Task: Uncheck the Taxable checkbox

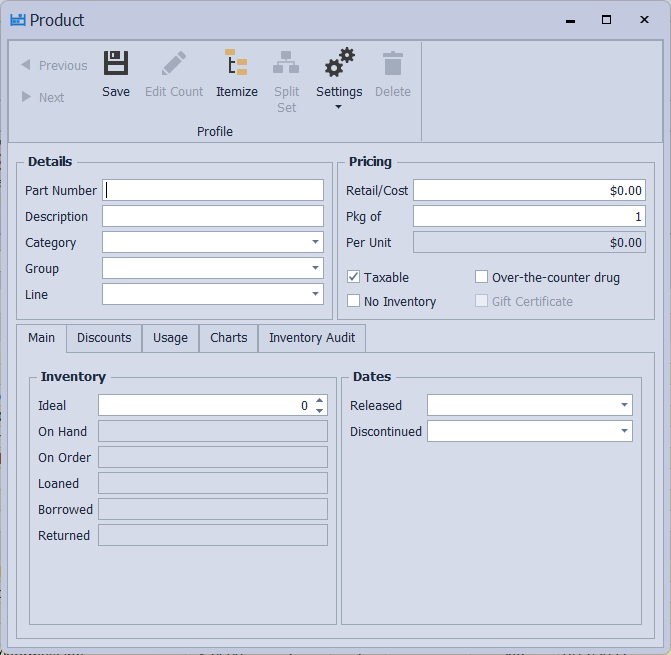Action: [354, 277]
